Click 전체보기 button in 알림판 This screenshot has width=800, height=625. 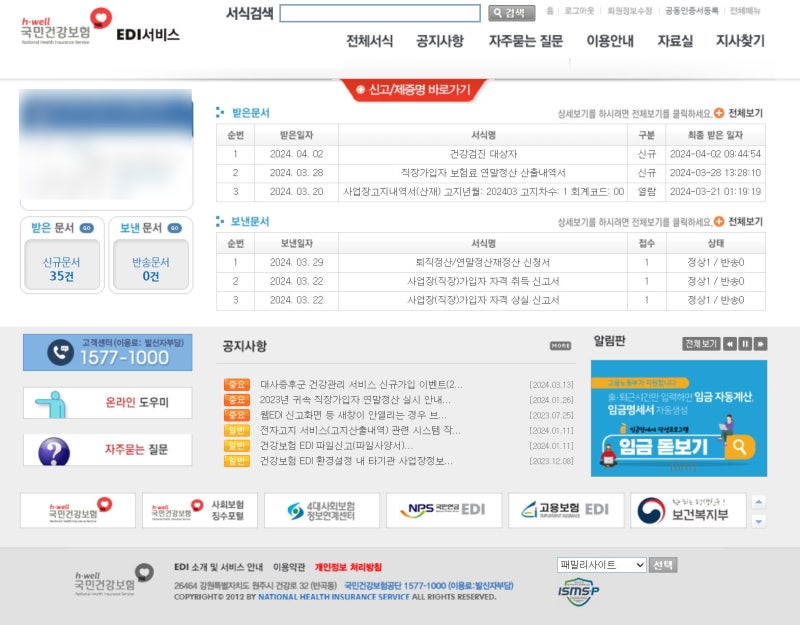click(701, 344)
